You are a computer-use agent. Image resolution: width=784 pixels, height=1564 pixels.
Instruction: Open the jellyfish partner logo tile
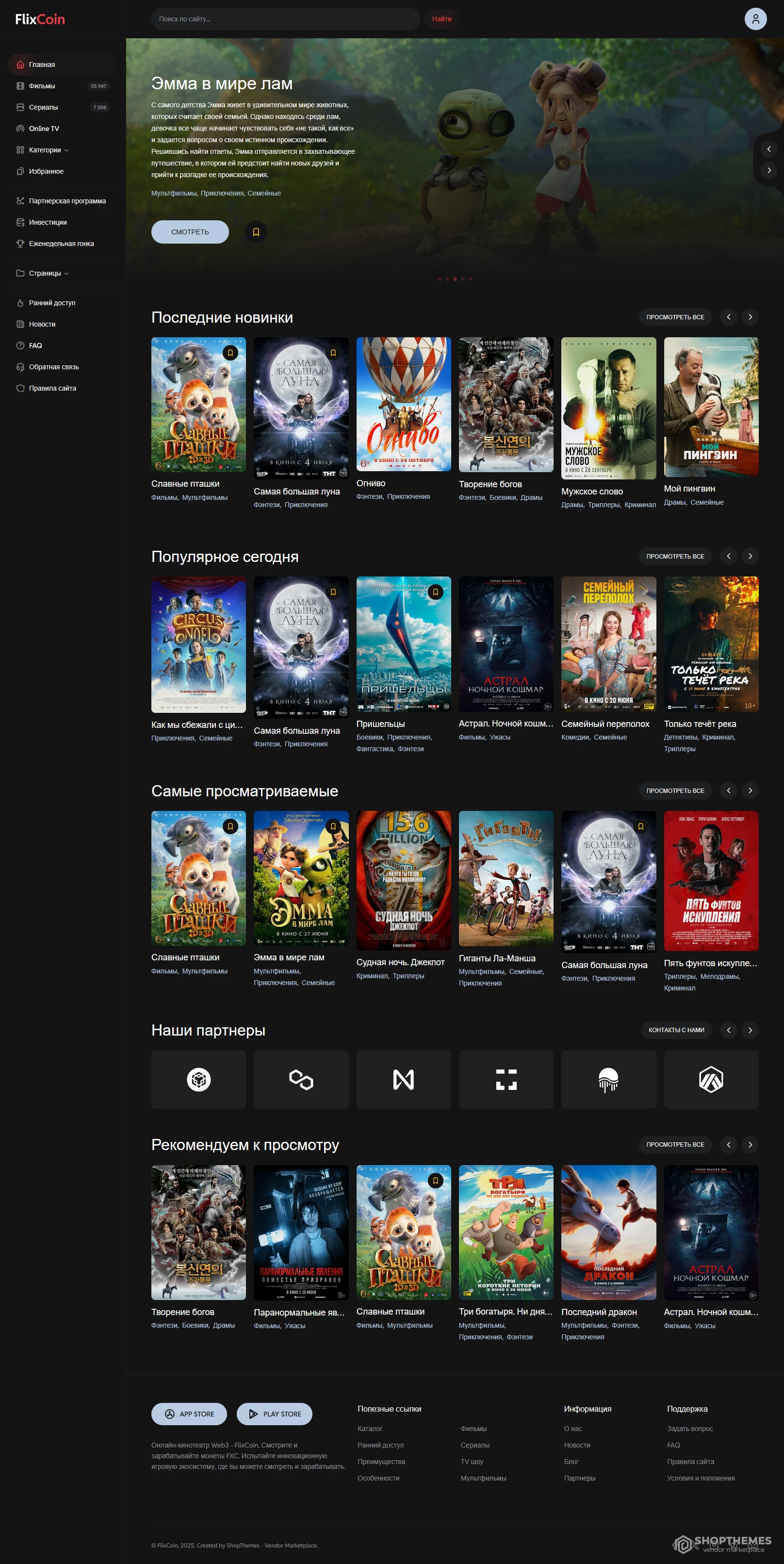(x=608, y=1080)
